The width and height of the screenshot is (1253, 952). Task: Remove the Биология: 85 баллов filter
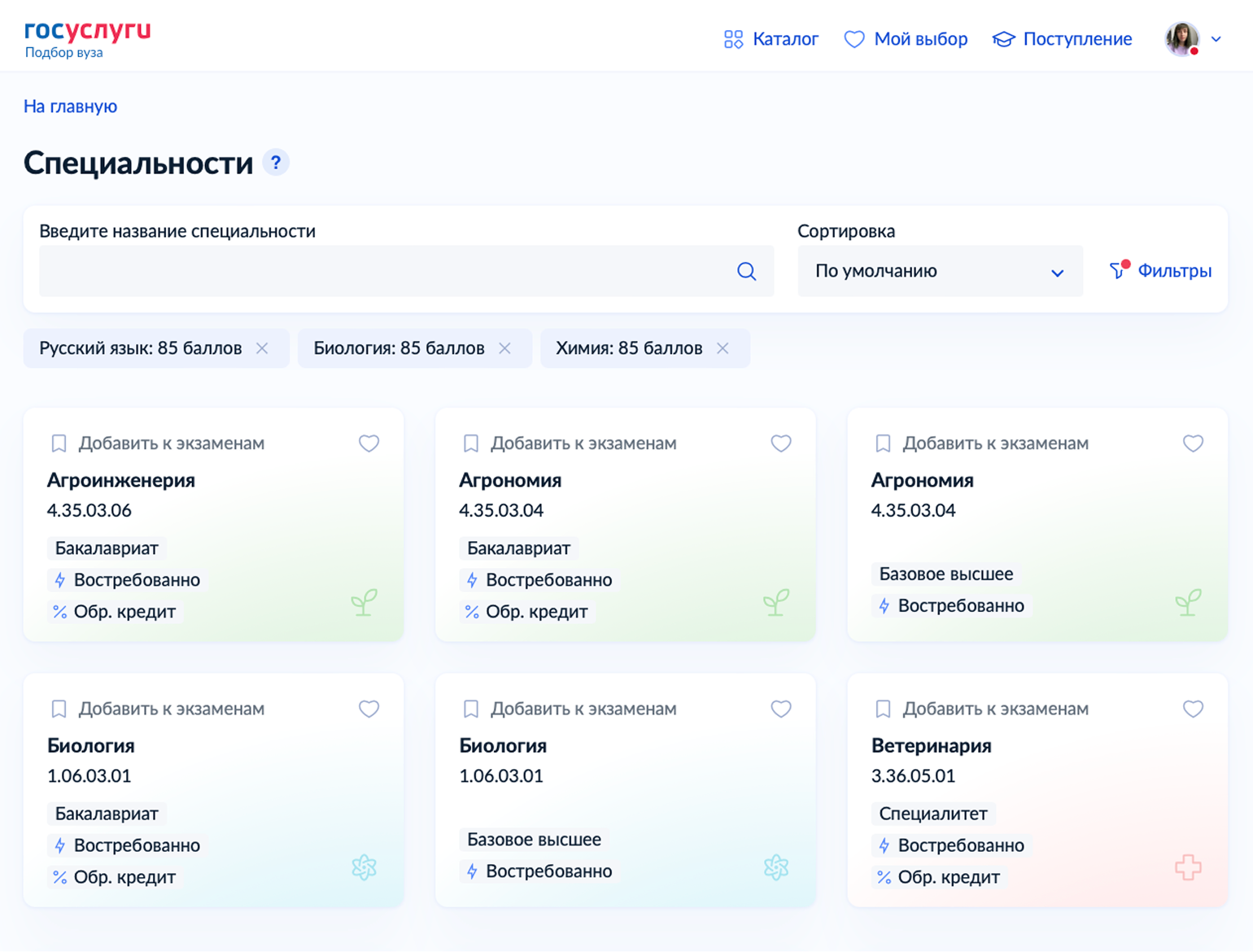point(504,348)
